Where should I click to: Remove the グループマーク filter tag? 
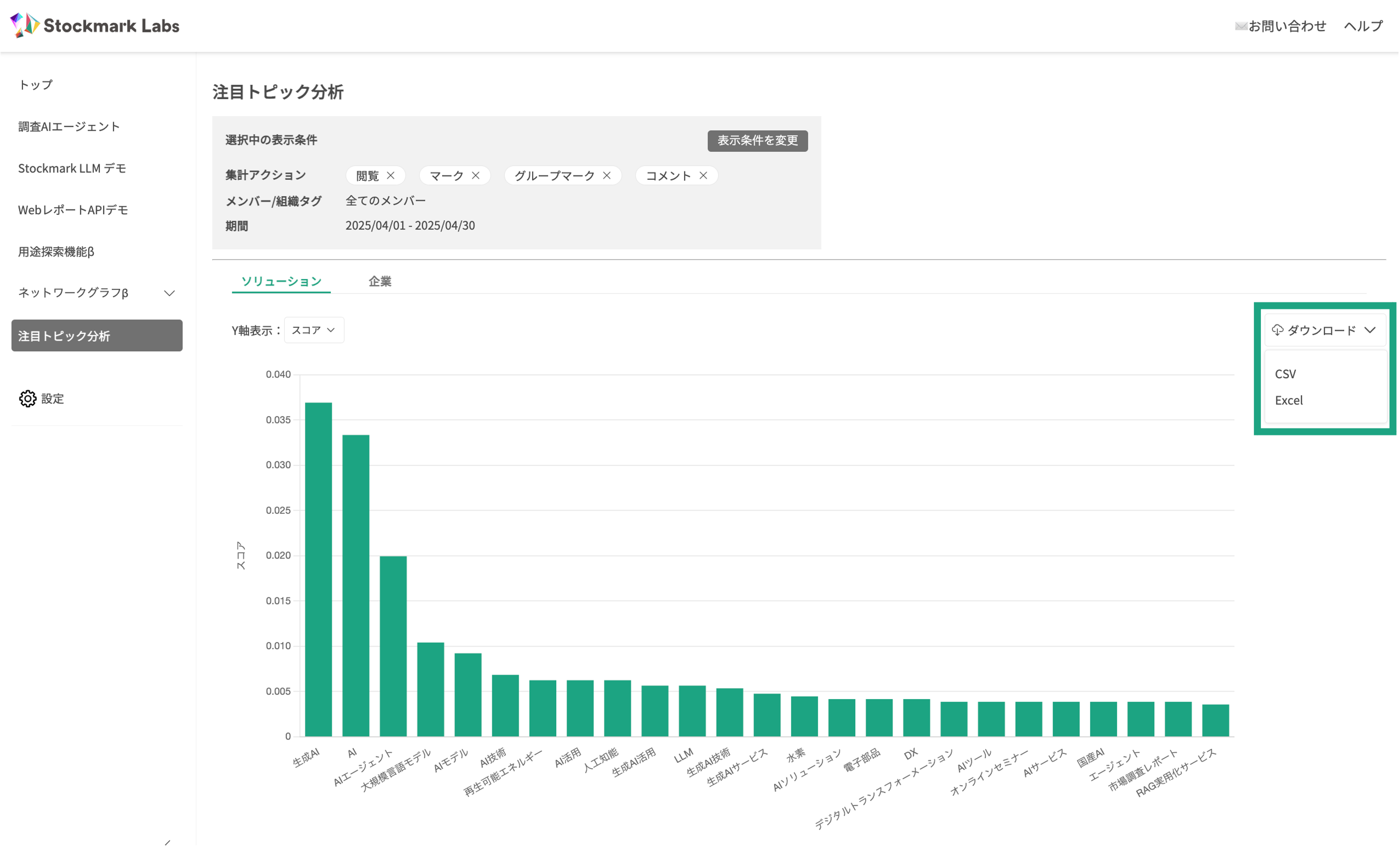pos(608,175)
